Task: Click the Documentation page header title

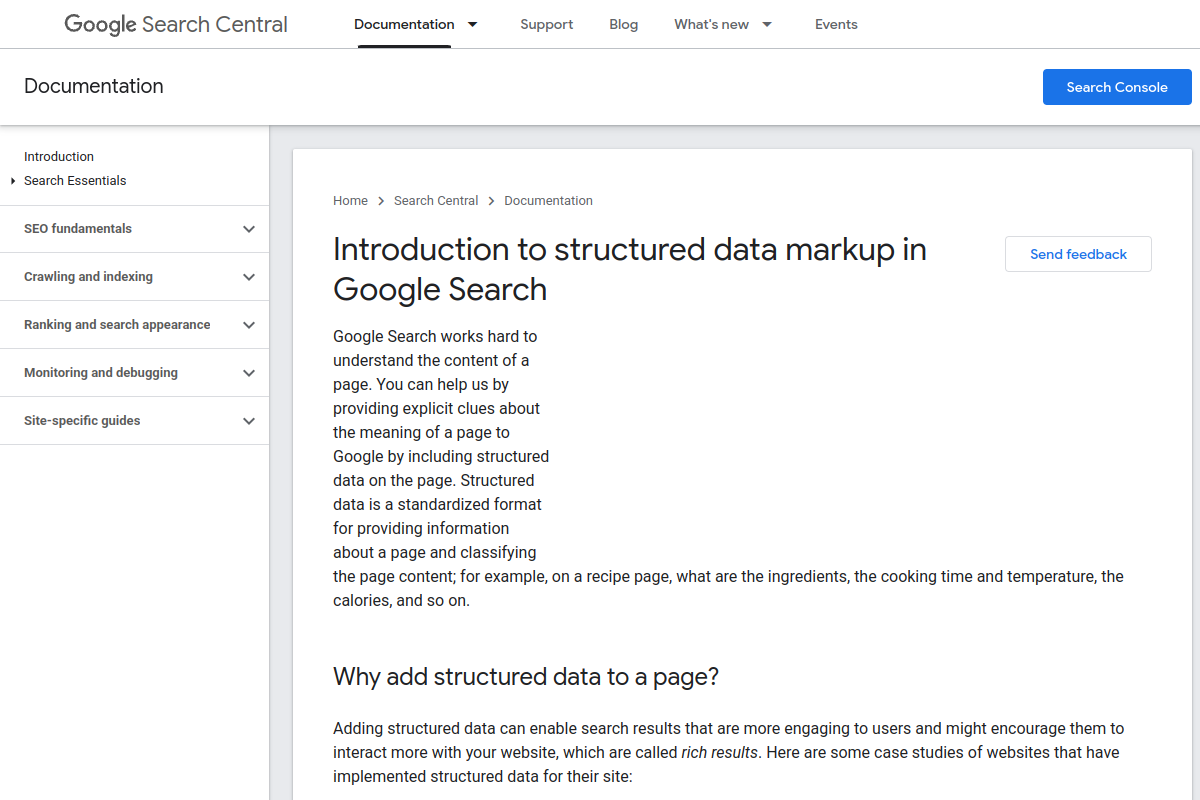Action: click(x=94, y=87)
